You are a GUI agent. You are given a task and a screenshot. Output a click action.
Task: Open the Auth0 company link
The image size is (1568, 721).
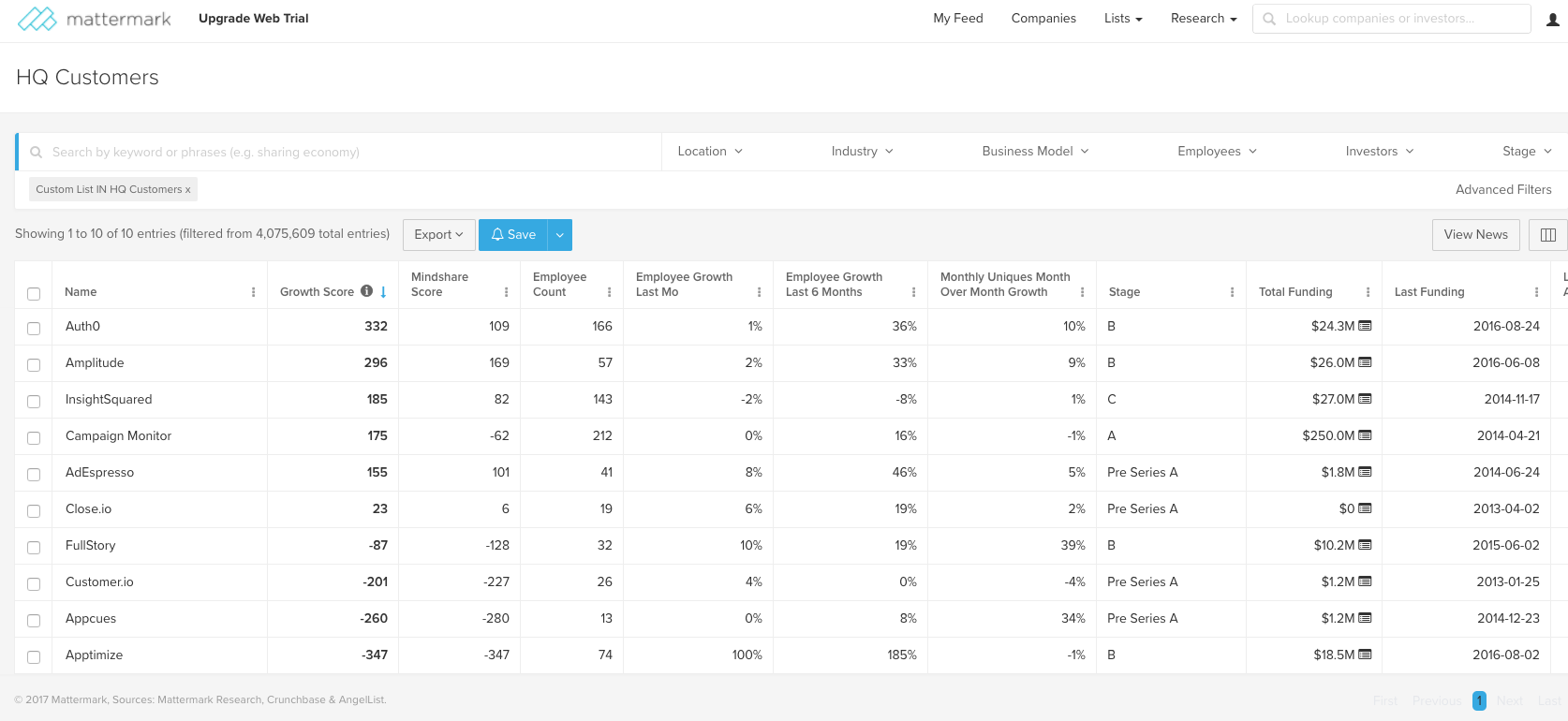(x=82, y=327)
